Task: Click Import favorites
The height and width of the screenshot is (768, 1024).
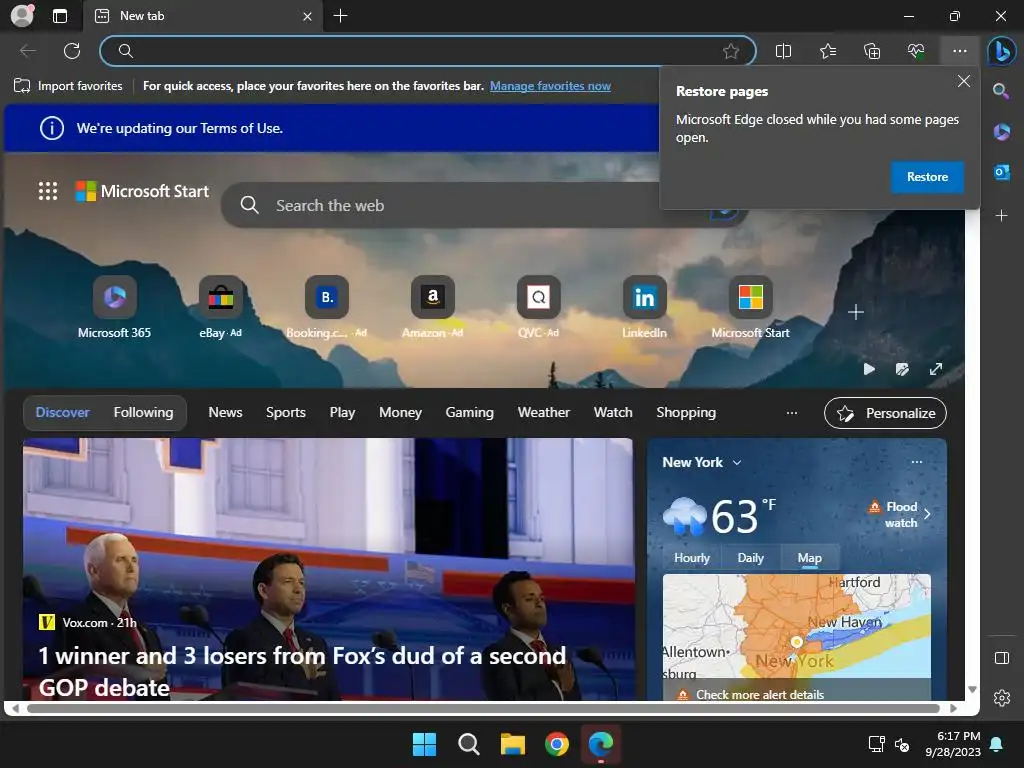Action: [68, 86]
